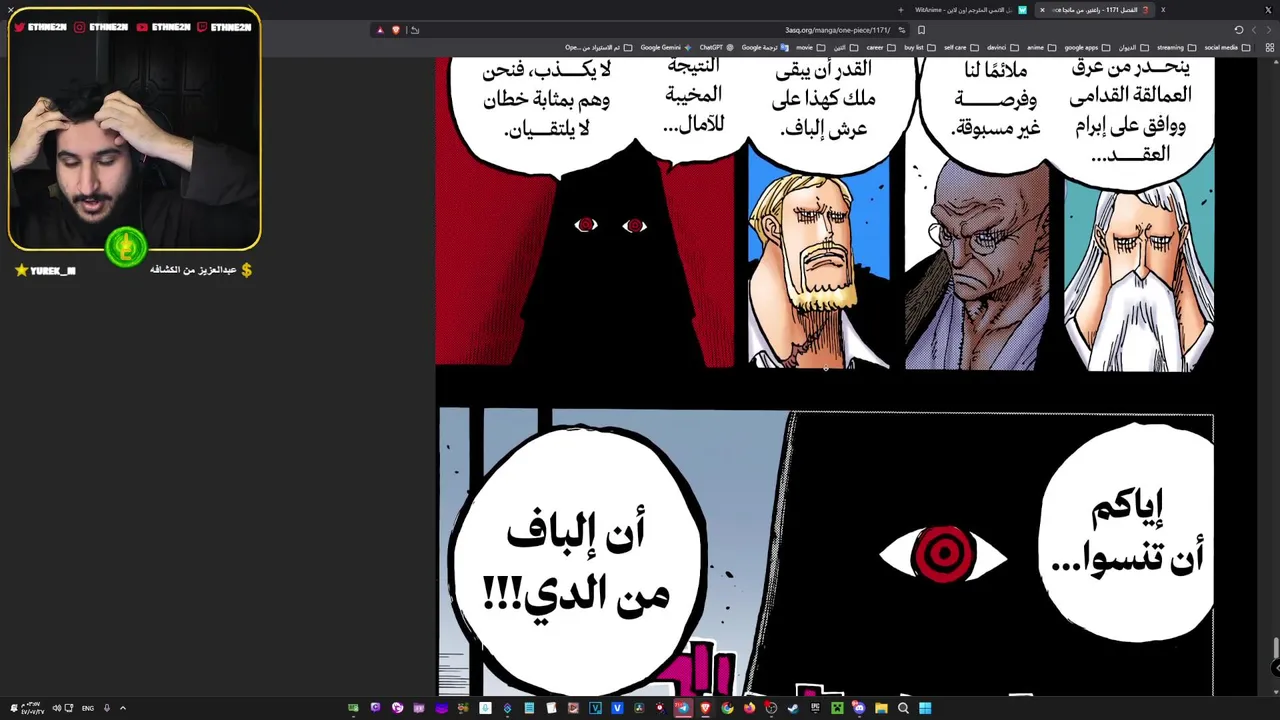This screenshot has height=720, width=1280.
Task: Open the apps grid in bookmarks bar
Action: pos(1271,48)
